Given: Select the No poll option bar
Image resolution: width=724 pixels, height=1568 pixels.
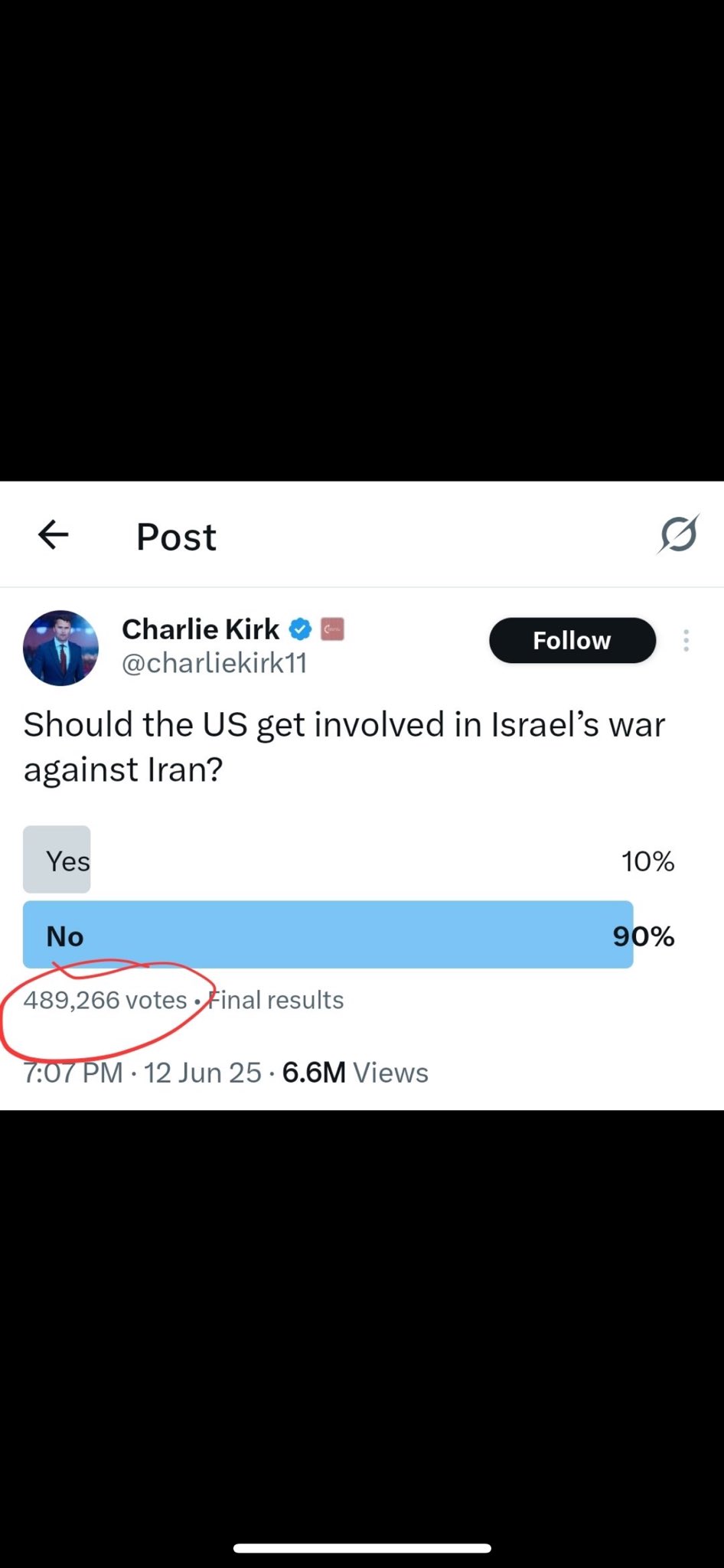Looking at the screenshot, I should 328,935.
